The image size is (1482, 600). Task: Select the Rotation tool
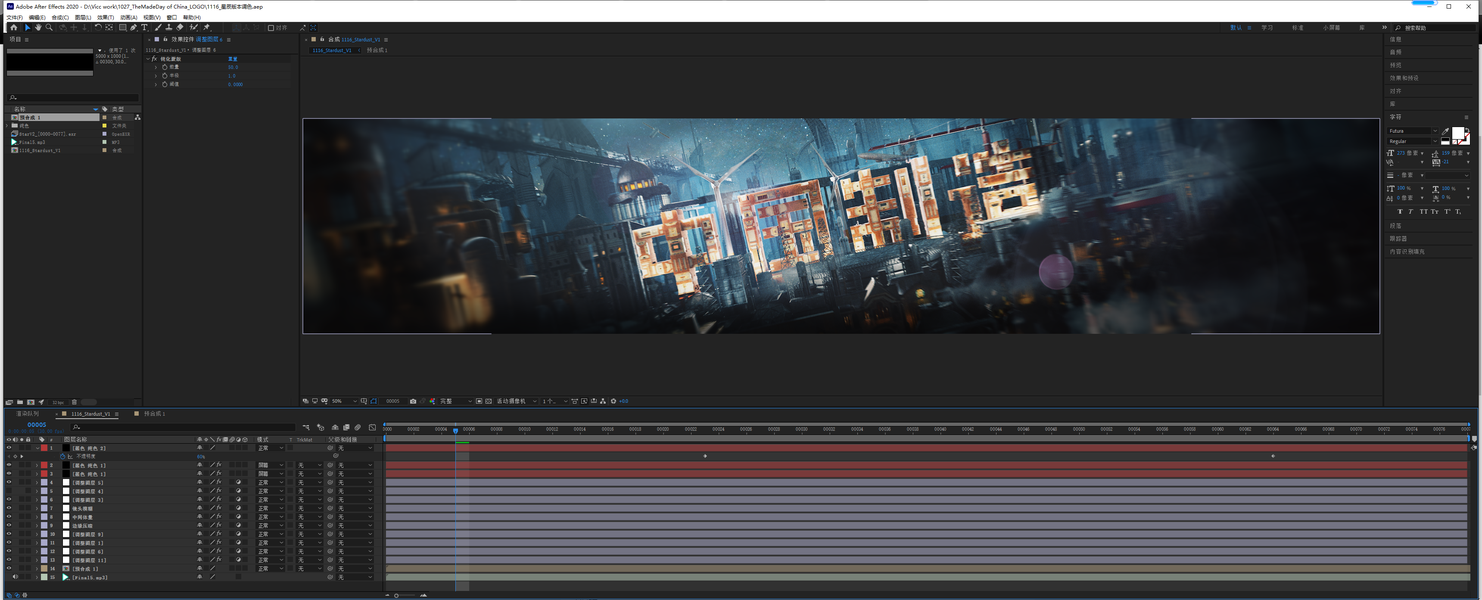coord(98,28)
